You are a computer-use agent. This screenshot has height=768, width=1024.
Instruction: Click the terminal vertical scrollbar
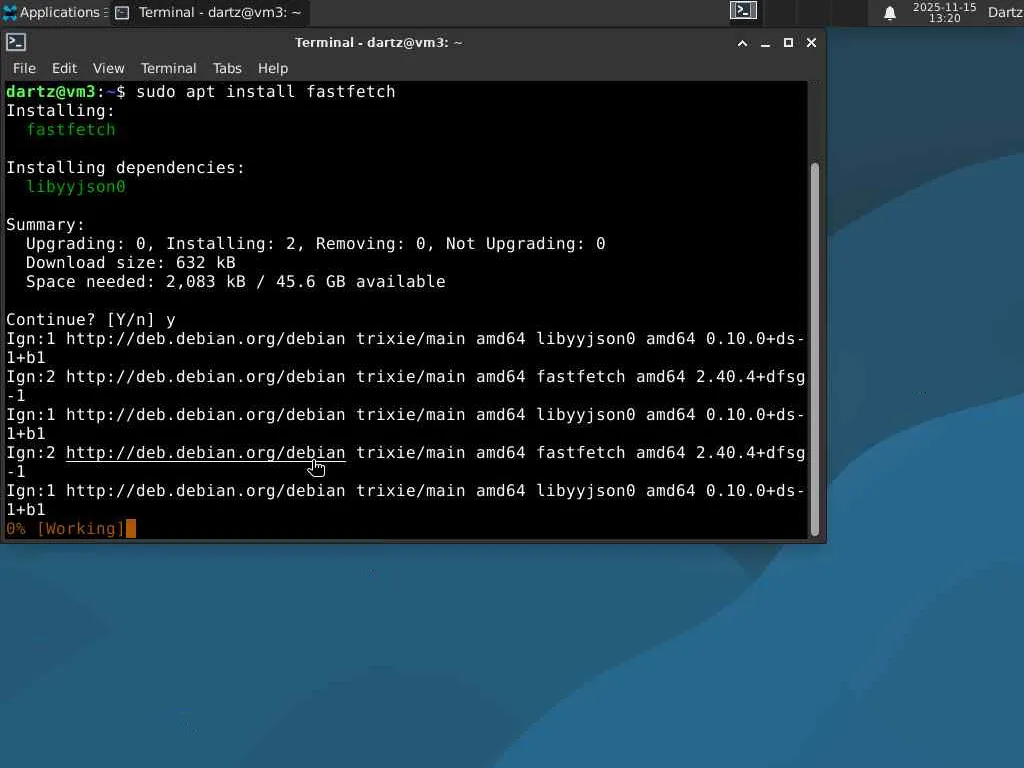[814, 349]
